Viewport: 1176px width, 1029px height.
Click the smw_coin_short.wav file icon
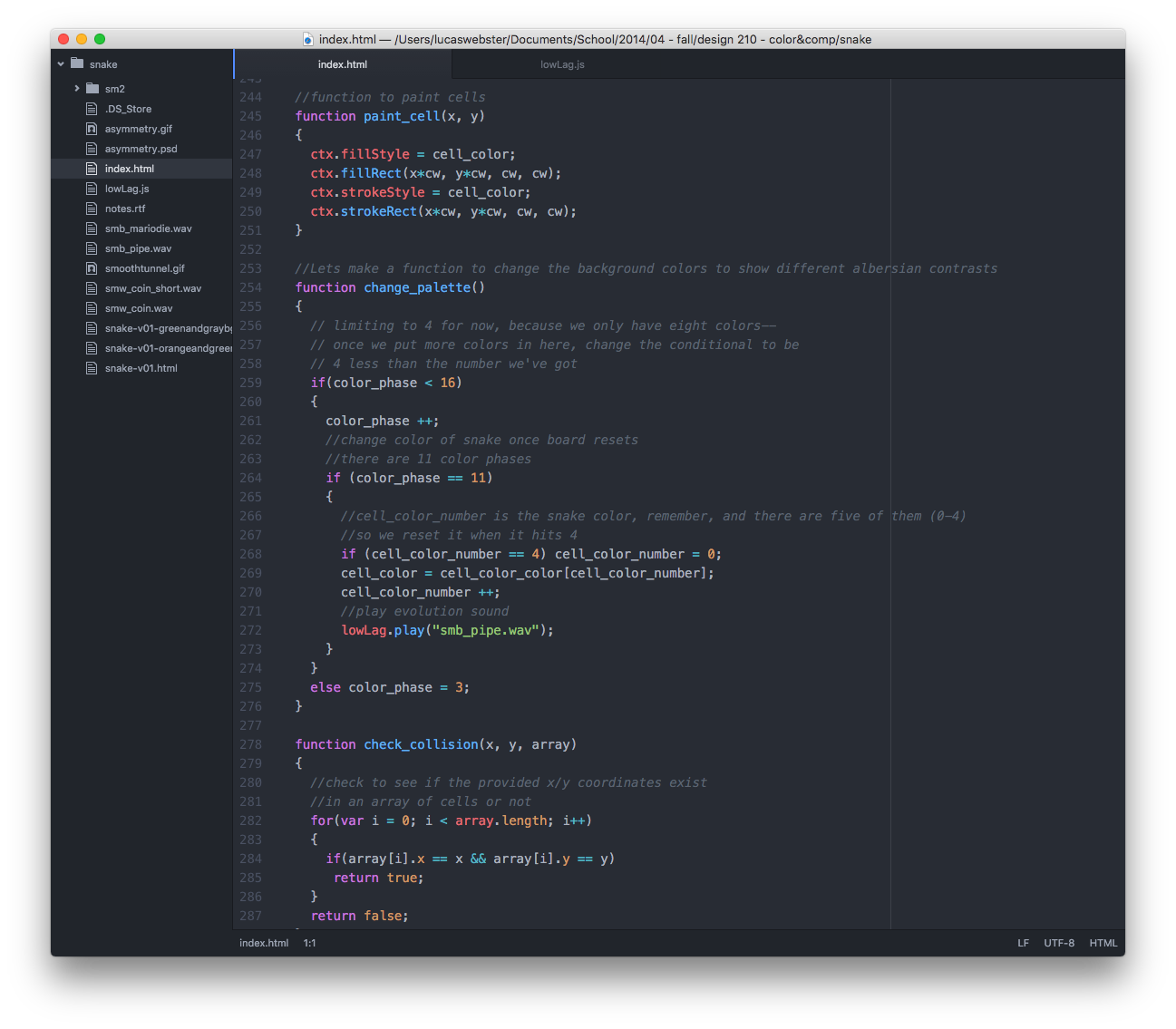click(92, 288)
